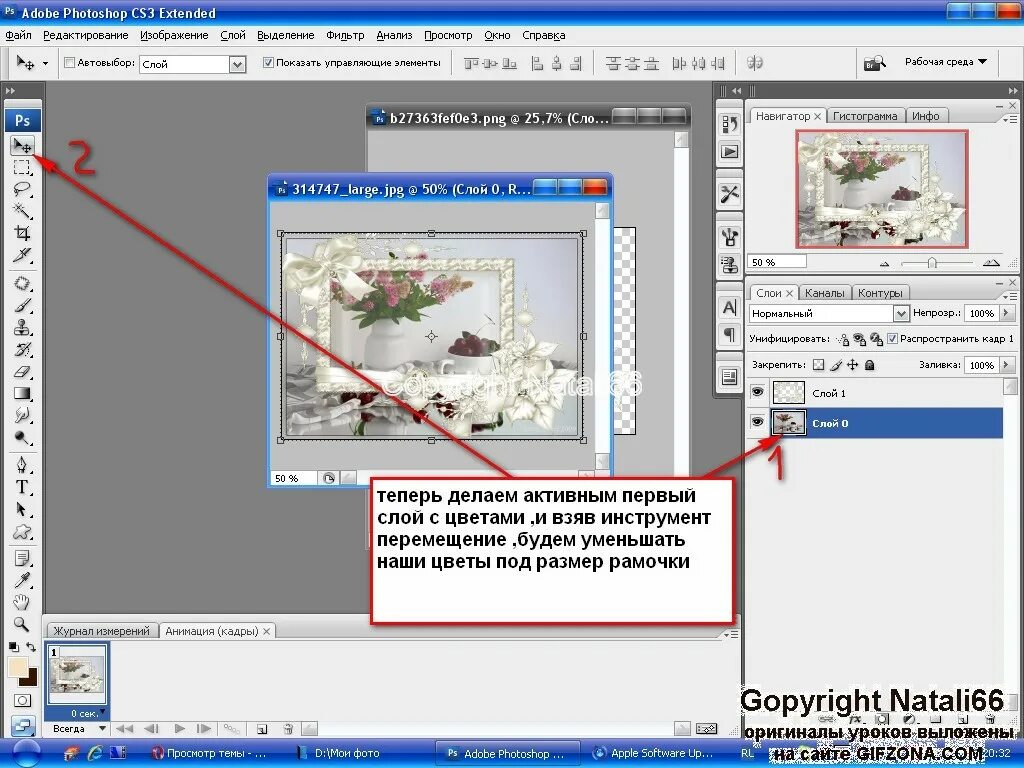Select the Eraser tool
The image size is (1024, 768).
tap(22, 372)
